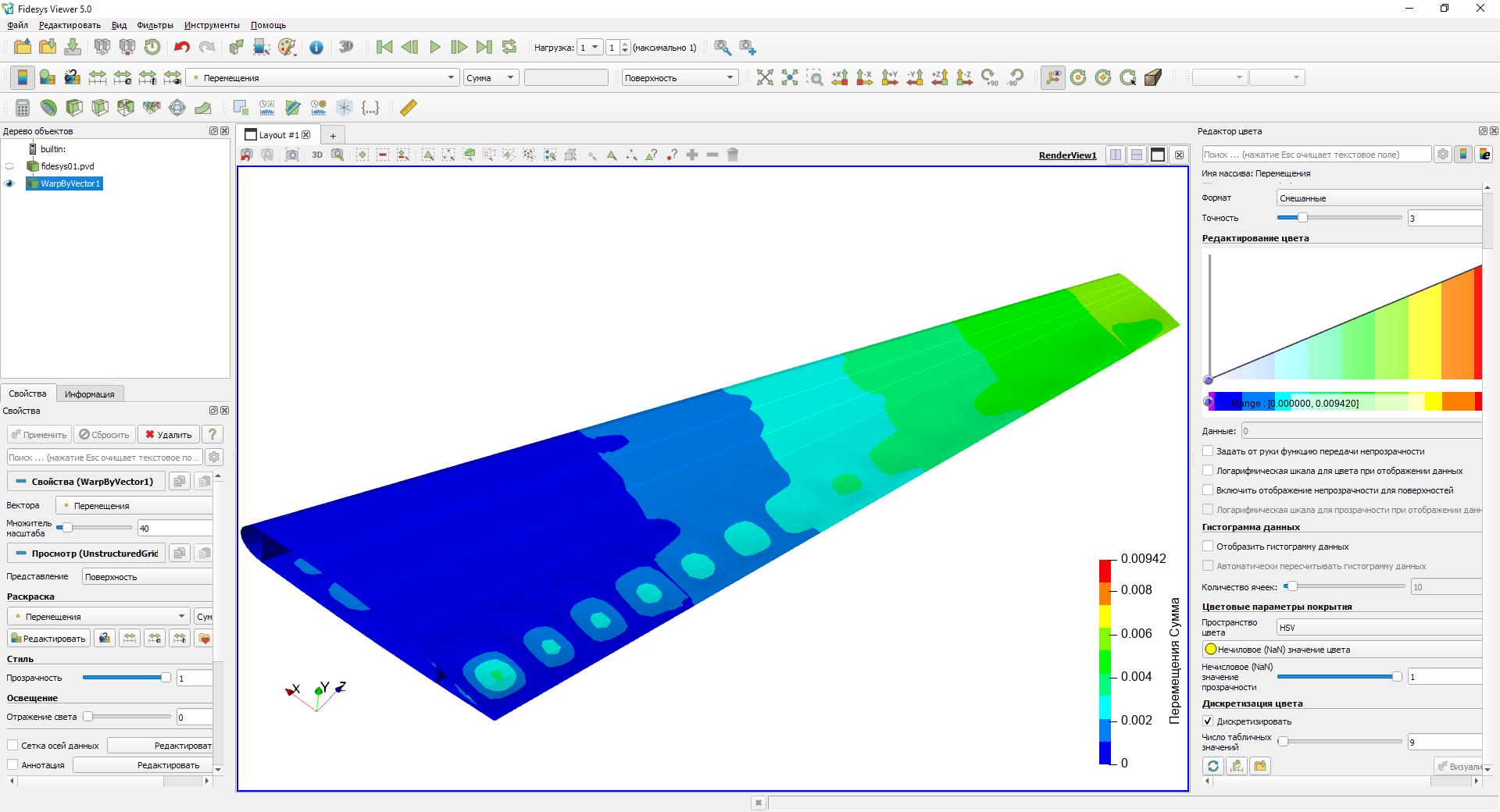Image resolution: width=1500 pixels, height=812 pixels.
Task: Split the render view horizontally
Action: (x=1116, y=155)
